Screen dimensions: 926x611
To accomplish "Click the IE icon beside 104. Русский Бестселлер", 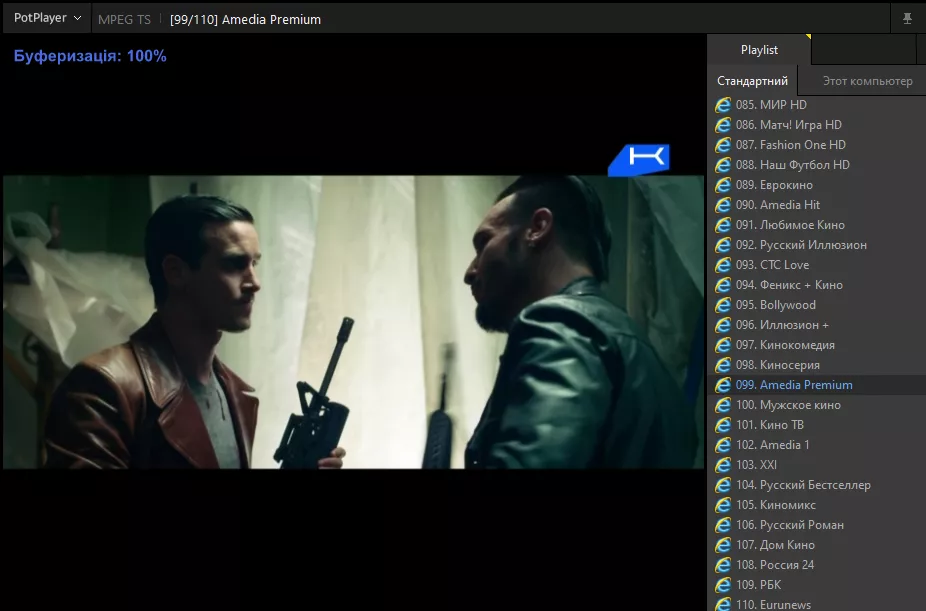I will tap(723, 485).
